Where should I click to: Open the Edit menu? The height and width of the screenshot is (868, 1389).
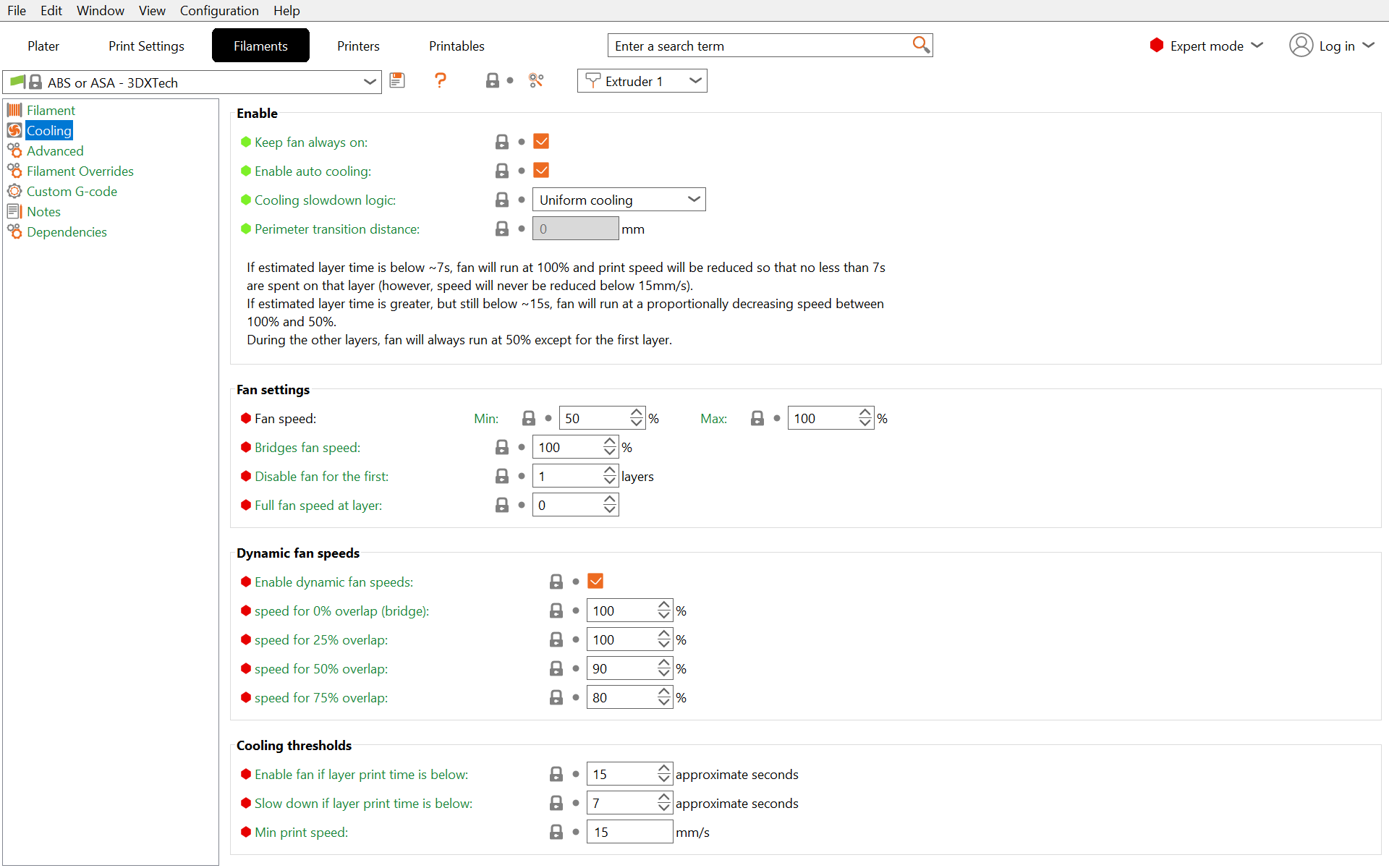(x=51, y=10)
